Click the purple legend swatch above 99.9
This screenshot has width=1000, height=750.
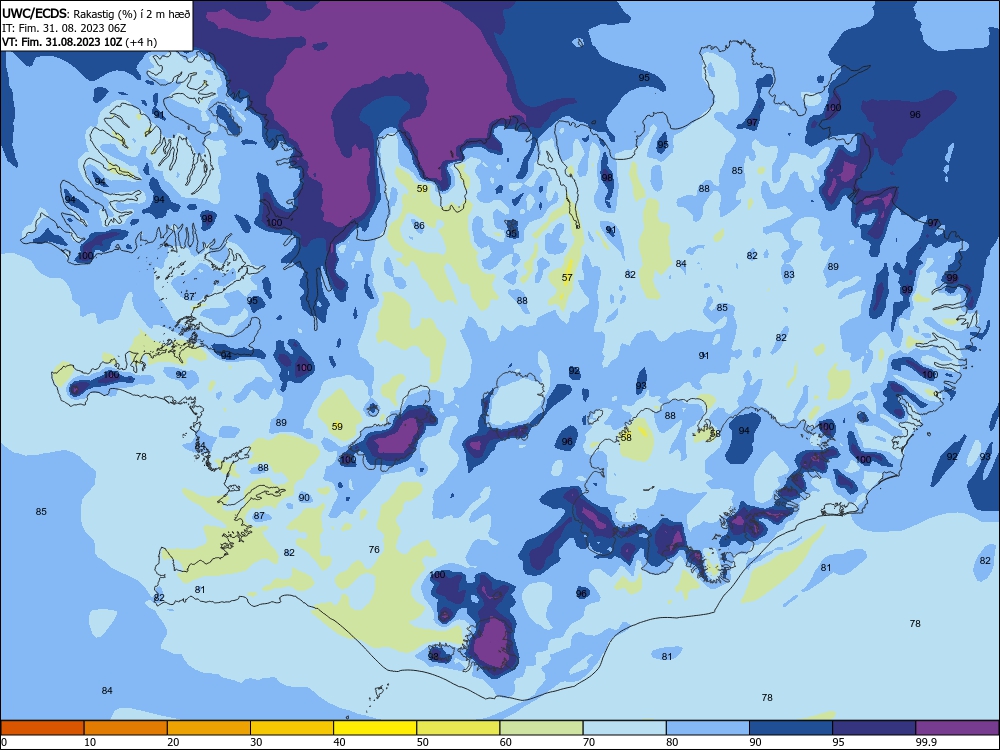click(957, 728)
